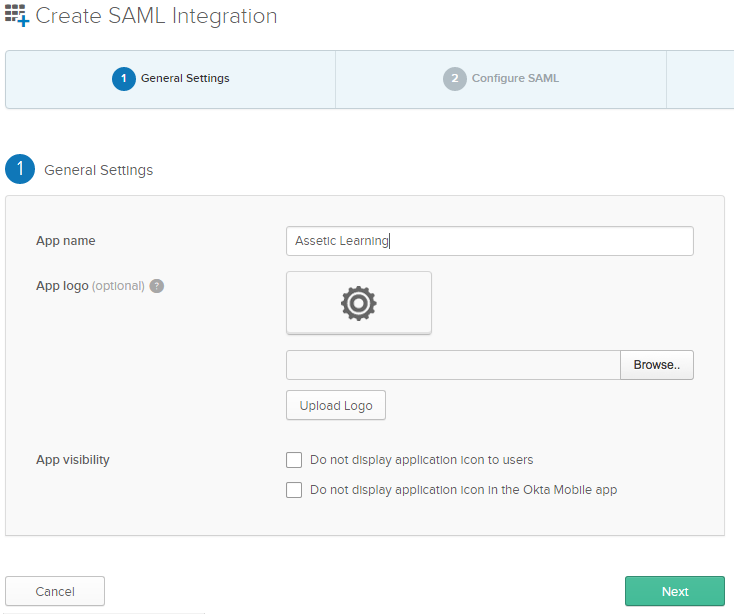Enable Do not display application icon to users
Image resolution: width=734 pixels, height=614 pixels.
294,460
